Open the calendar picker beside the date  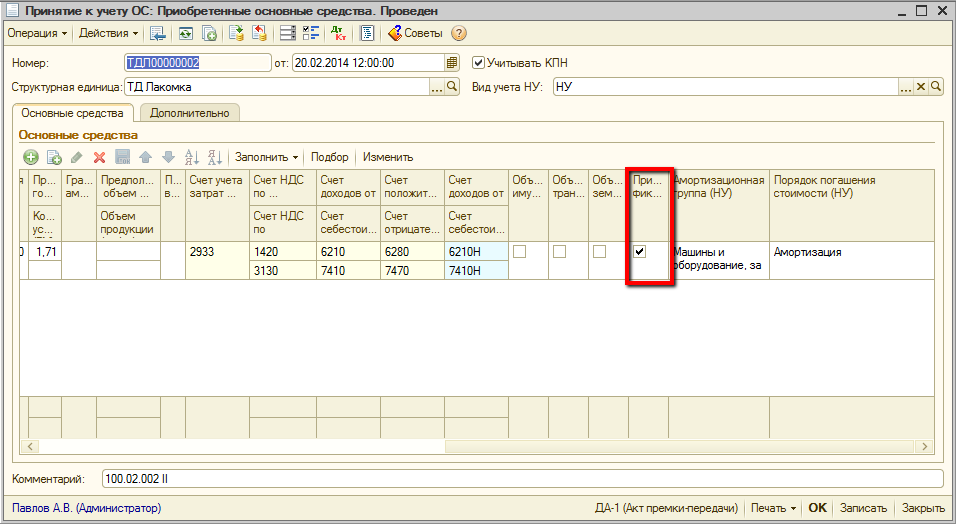(452, 63)
